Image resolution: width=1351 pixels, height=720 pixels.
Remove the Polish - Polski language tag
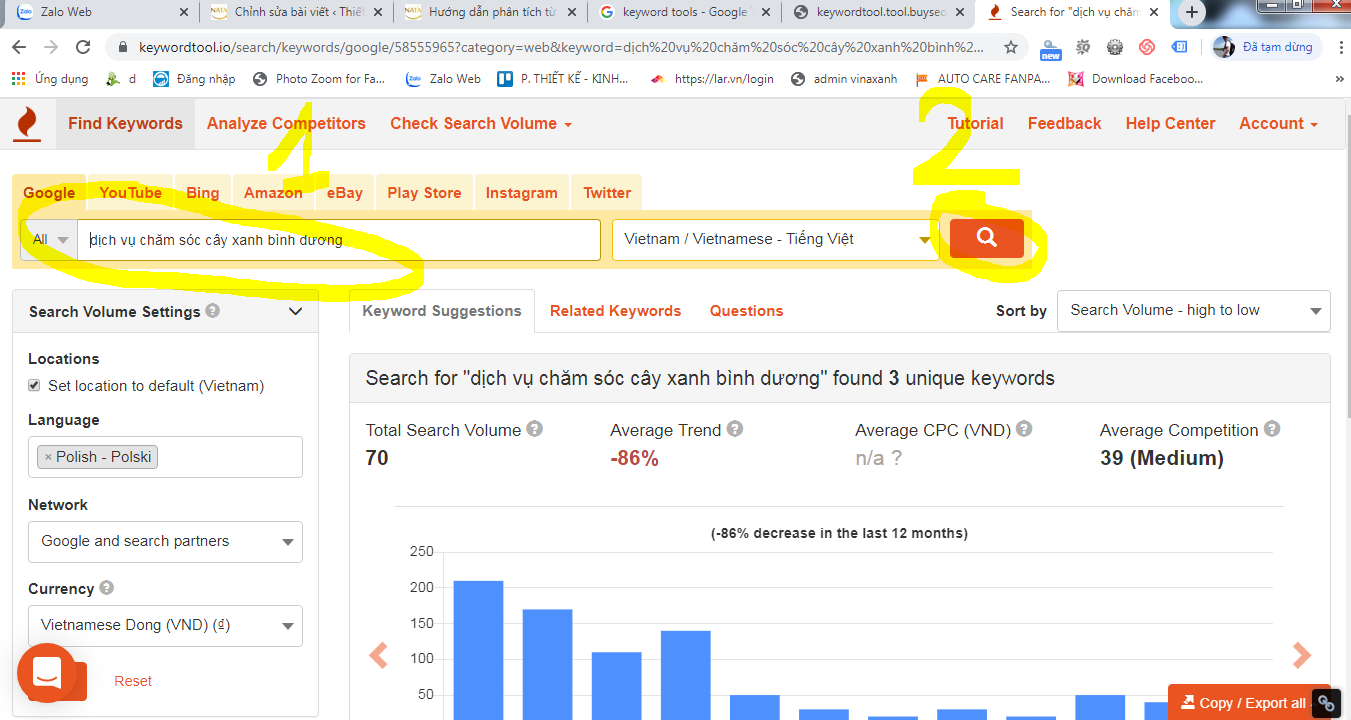47,457
